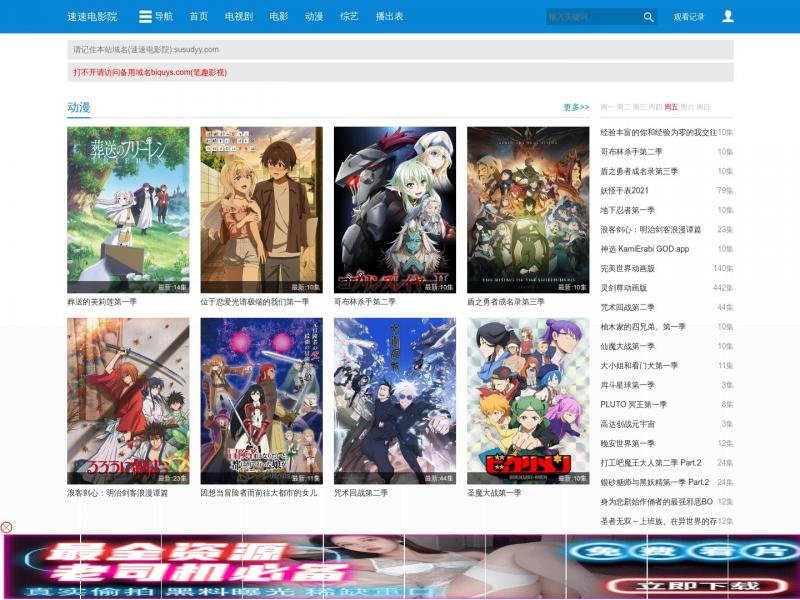Click the search magnifier icon
Viewport: 800px width, 600px height.
coord(648,17)
